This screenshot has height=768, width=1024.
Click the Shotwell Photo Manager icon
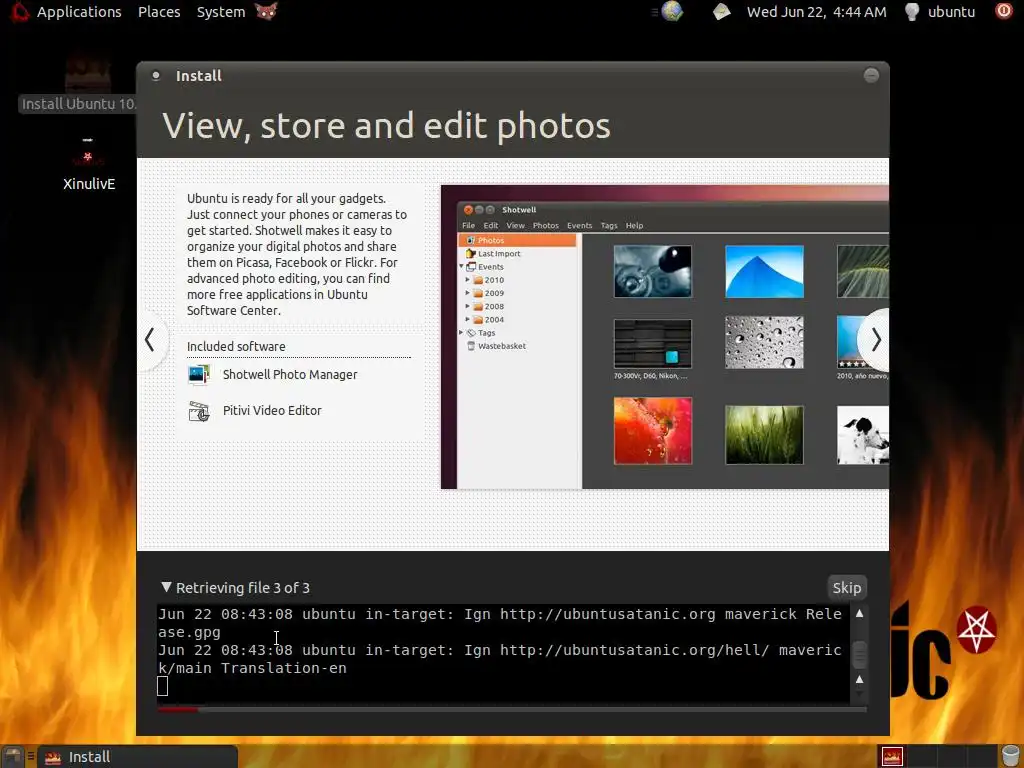[199, 374]
